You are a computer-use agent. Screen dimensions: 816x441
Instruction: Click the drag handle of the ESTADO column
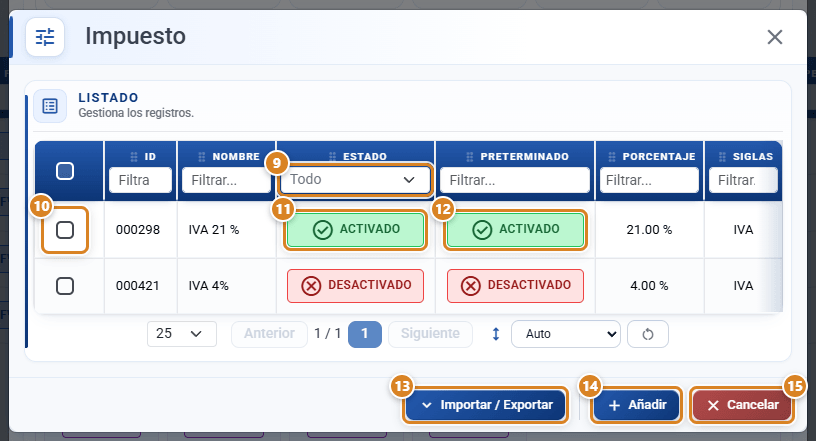333,157
